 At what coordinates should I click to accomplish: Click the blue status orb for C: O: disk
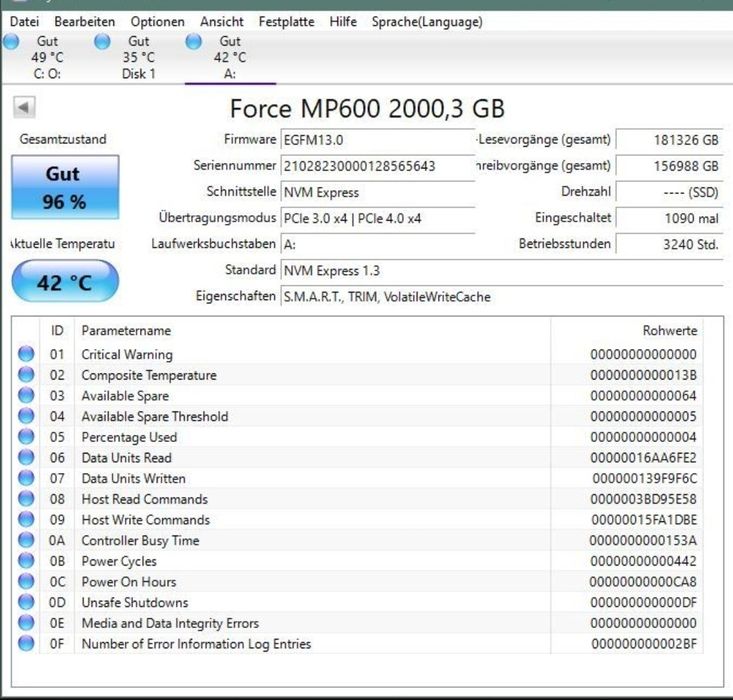pos(11,42)
